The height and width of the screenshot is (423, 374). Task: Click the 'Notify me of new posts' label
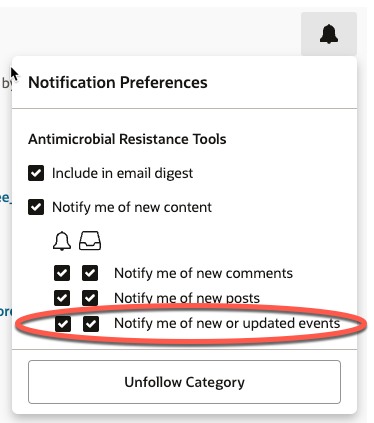(x=187, y=298)
